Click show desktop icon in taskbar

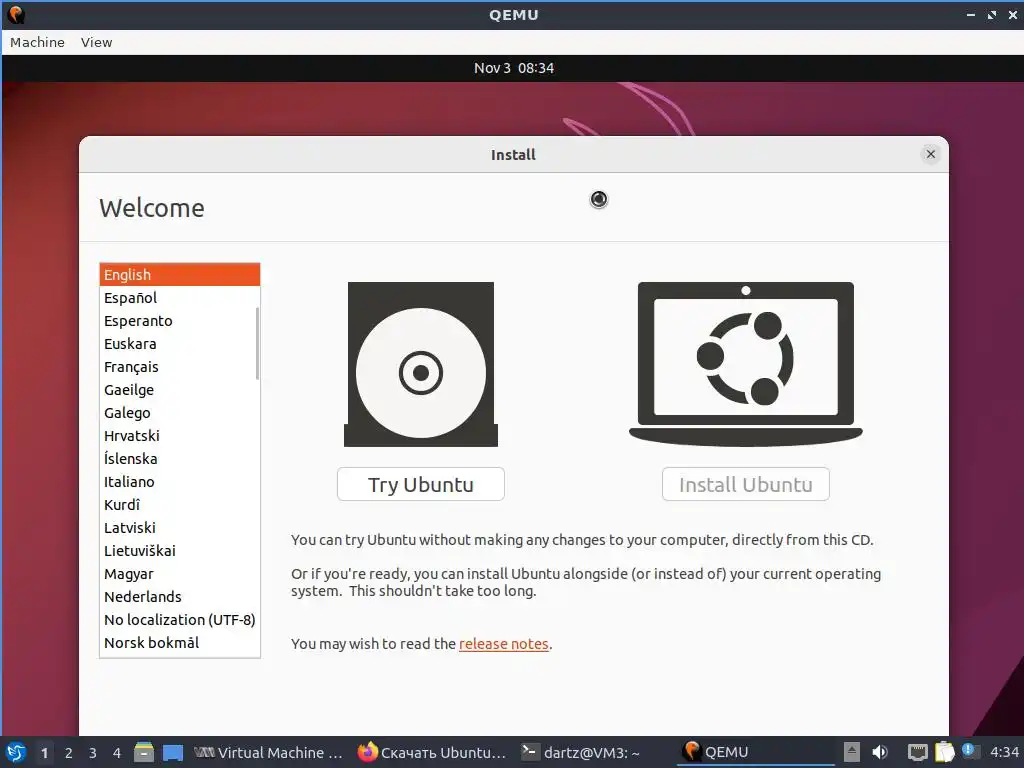point(172,753)
